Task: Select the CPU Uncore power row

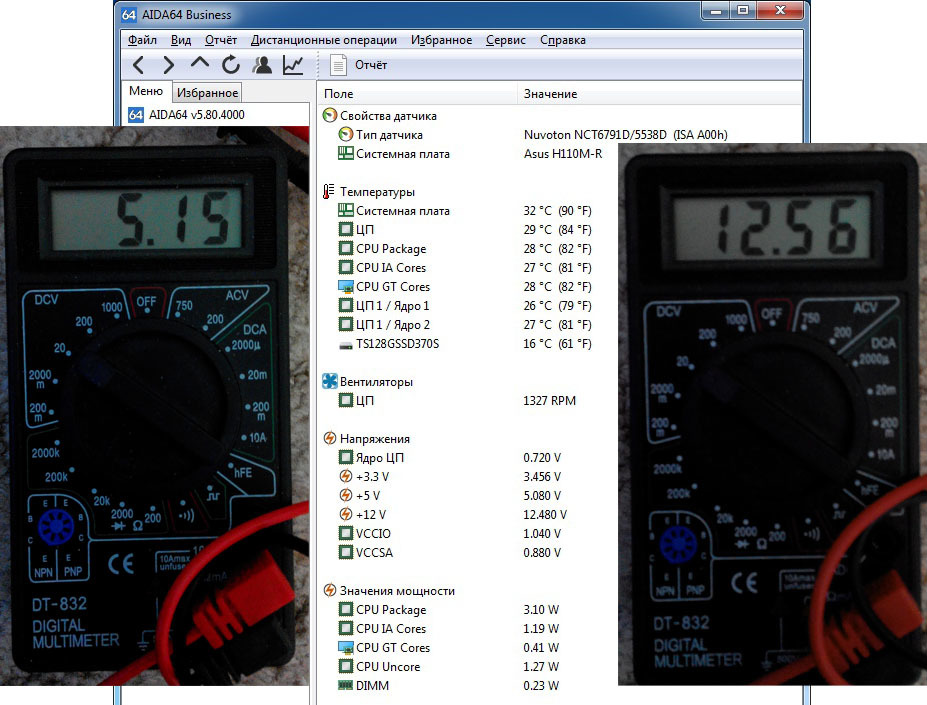Action: tap(449, 667)
